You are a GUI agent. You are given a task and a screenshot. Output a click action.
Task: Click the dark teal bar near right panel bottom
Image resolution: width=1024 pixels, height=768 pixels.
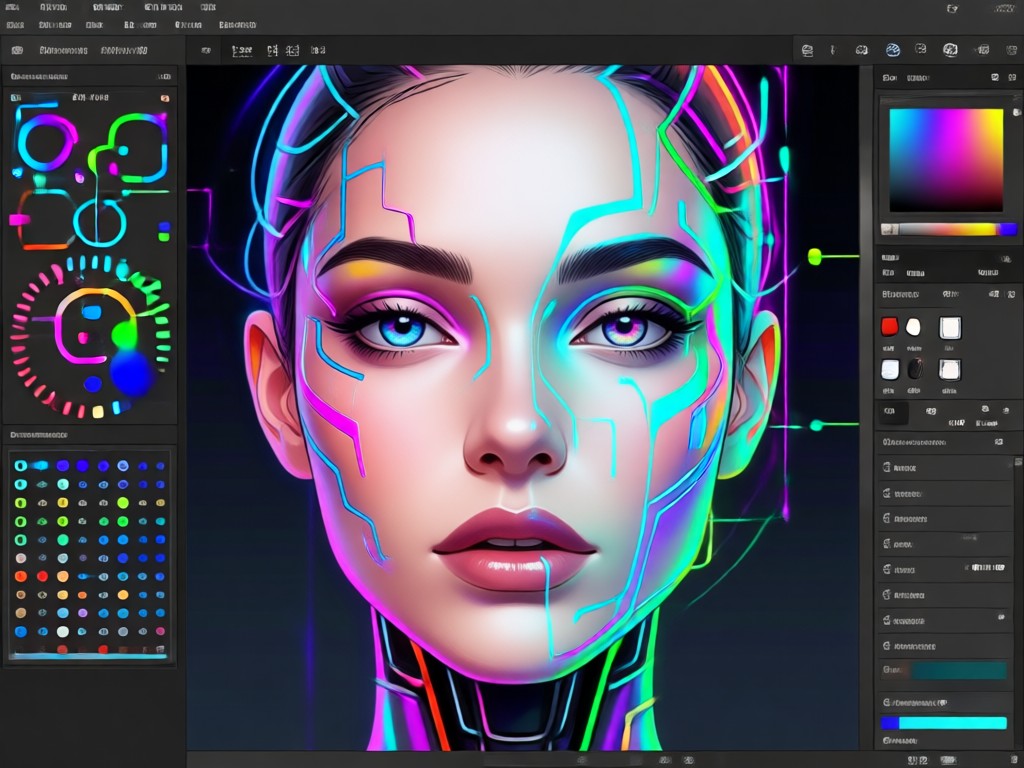(959, 670)
